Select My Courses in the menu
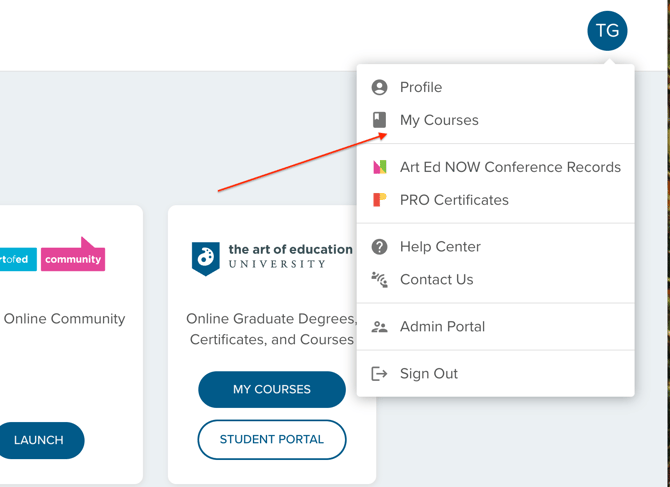This screenshot has width=670, height=487. point(439,120)
